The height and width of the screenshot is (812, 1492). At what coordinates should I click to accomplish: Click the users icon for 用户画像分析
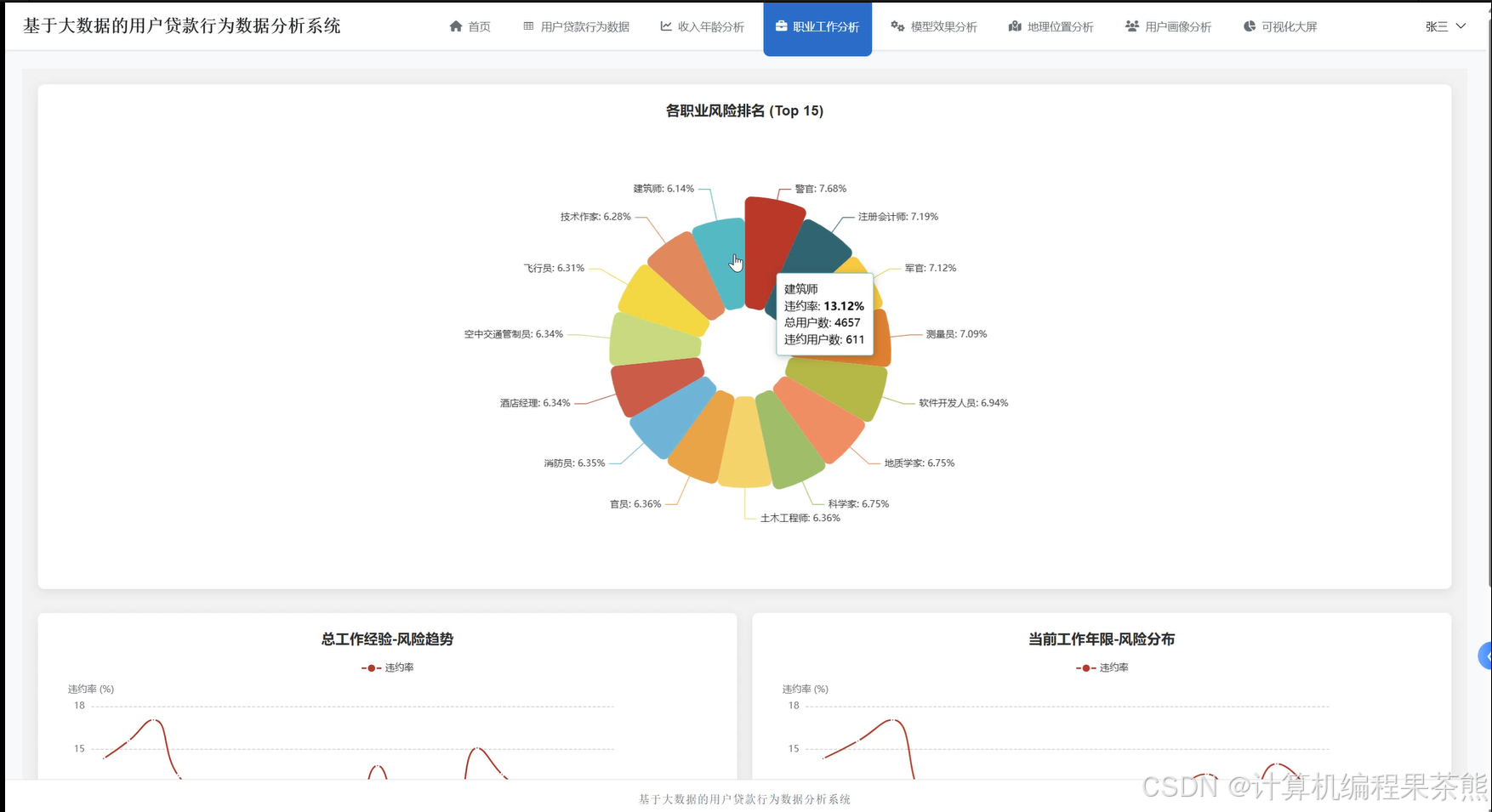click(1132, 26)
